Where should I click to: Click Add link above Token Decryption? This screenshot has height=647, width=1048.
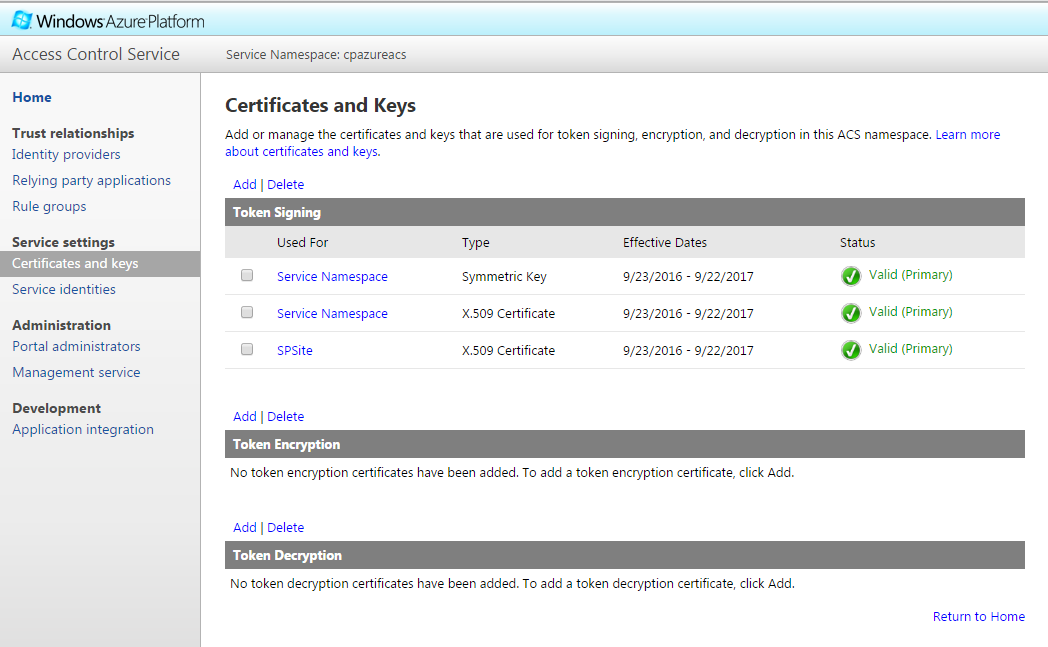[245, 527]
